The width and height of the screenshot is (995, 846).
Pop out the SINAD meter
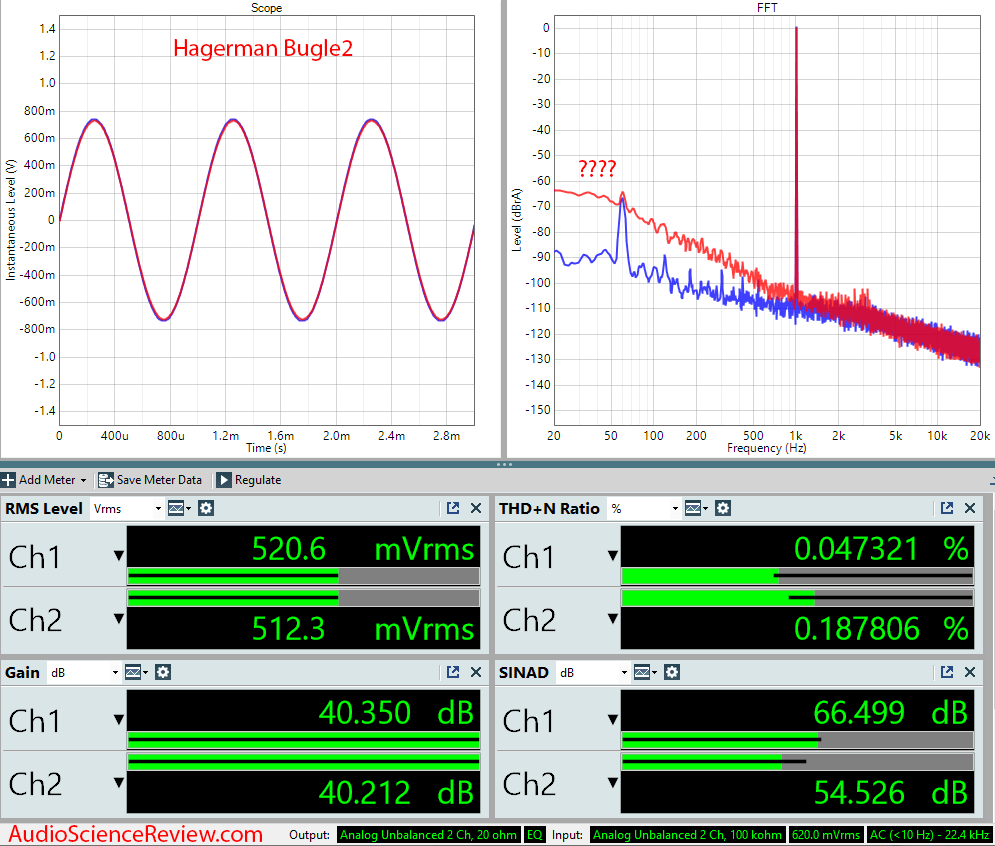coord(947,671)
